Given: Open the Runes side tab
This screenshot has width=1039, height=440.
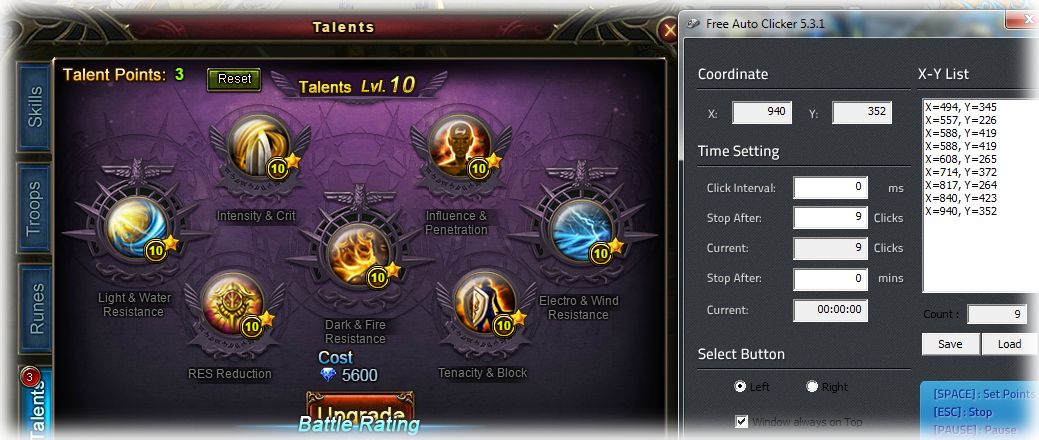Looking at the screenshot, I should point(34,308).
